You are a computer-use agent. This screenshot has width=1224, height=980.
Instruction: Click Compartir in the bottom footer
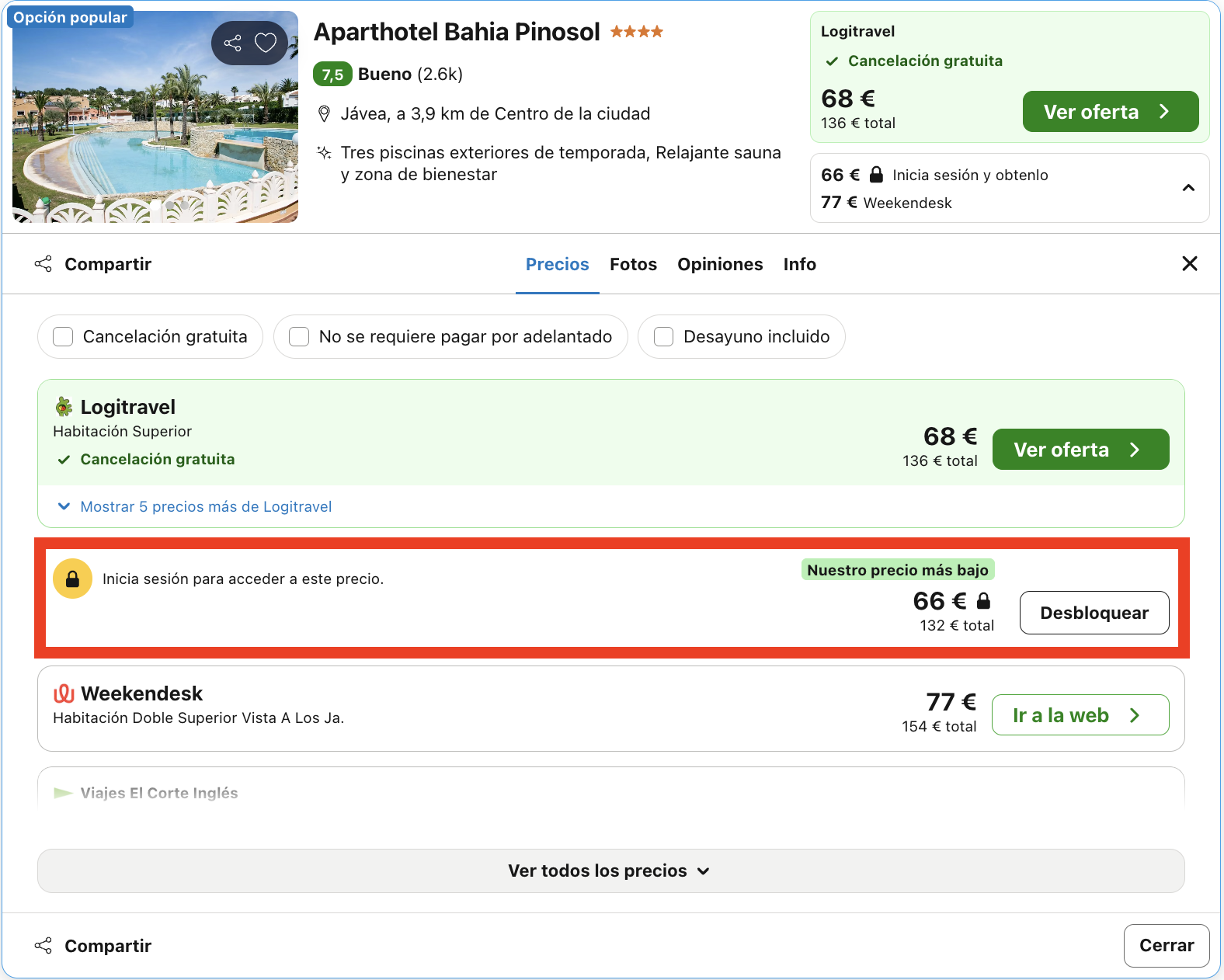click(x=93, y=946)
